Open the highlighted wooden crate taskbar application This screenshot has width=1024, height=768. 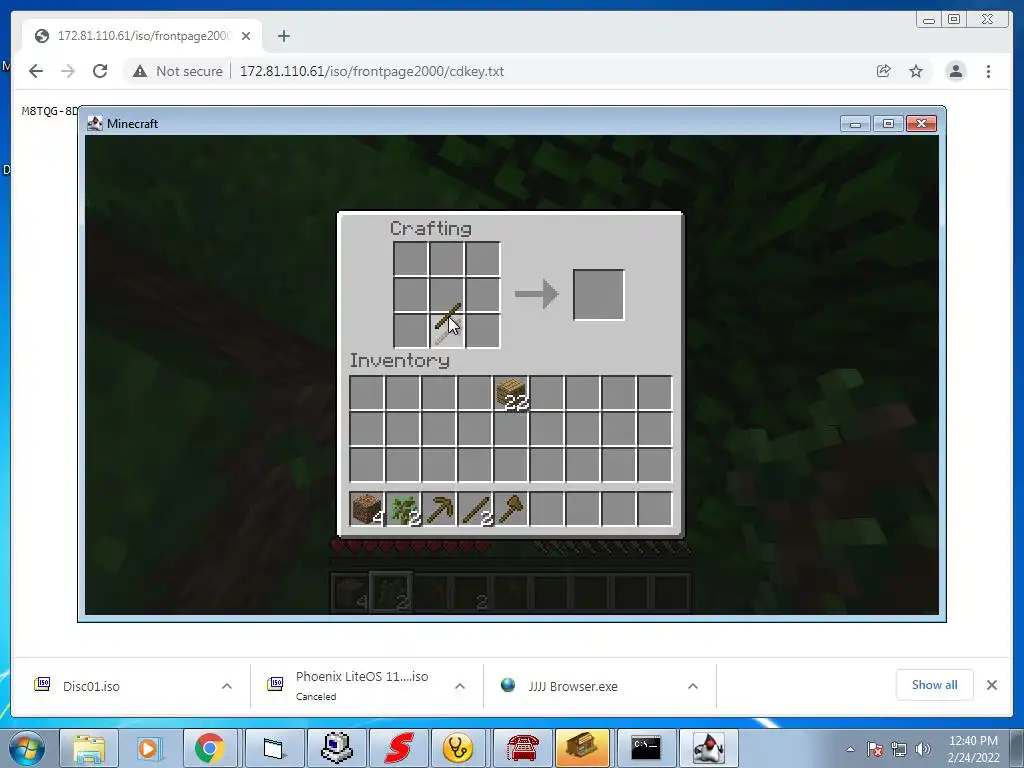click(583, 748)
